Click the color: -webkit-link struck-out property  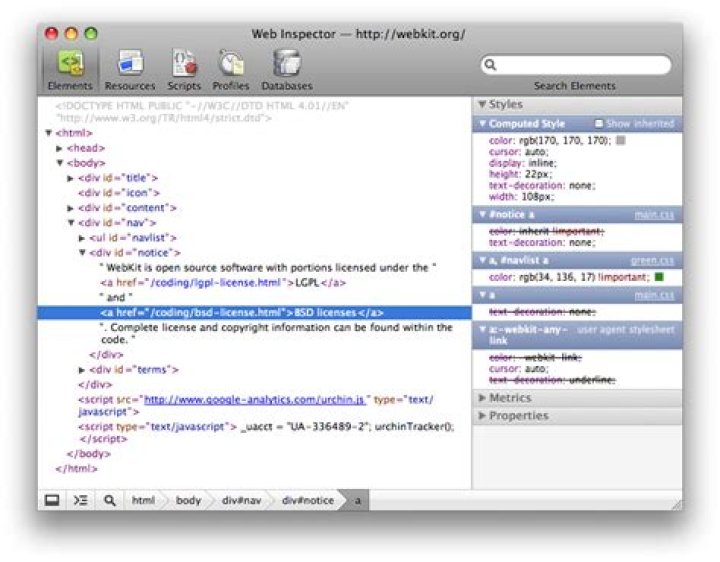[535, 358]
